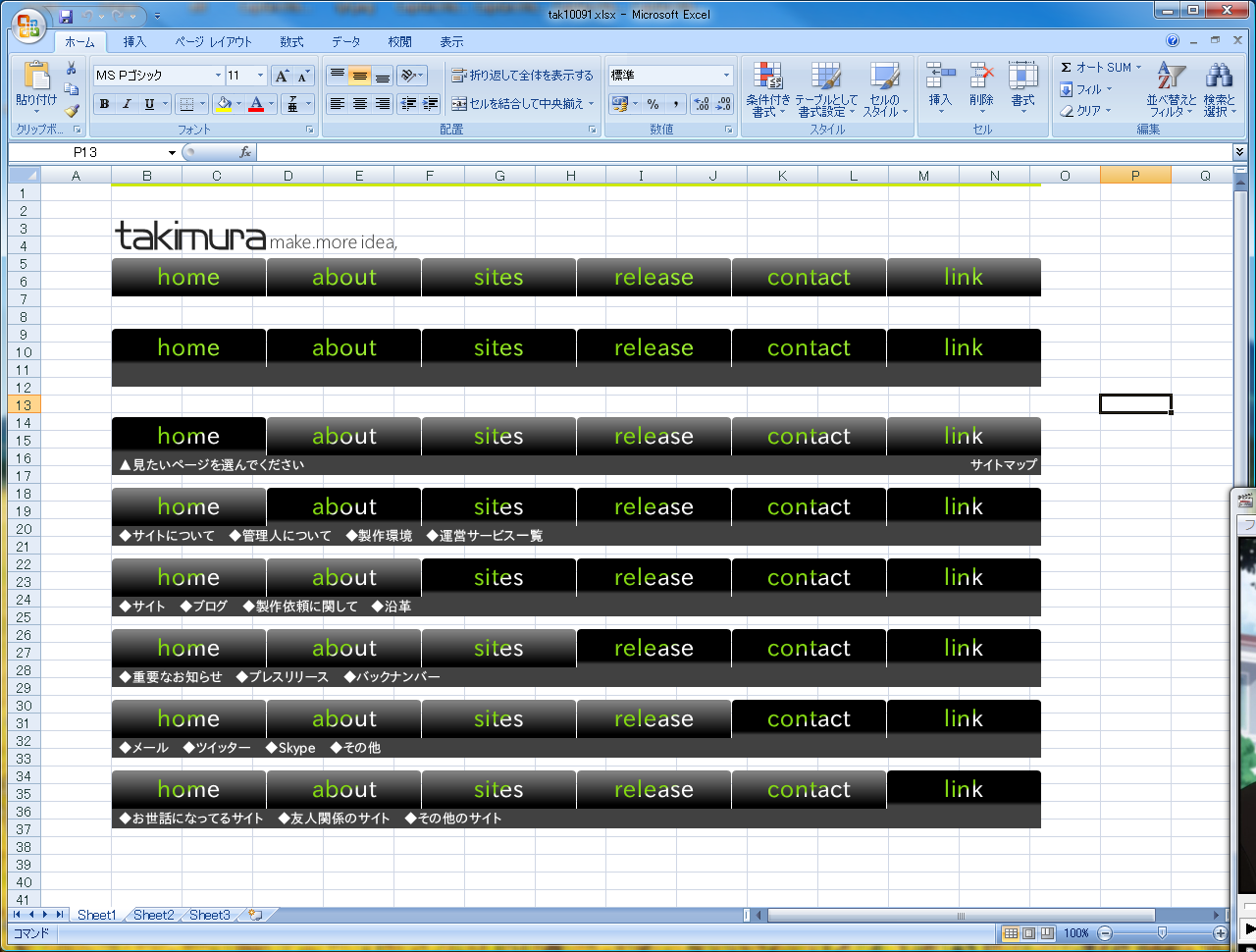Click the orientation angled text icon
The height and width of the screenshot is (952, 1256).
[409, 76]
